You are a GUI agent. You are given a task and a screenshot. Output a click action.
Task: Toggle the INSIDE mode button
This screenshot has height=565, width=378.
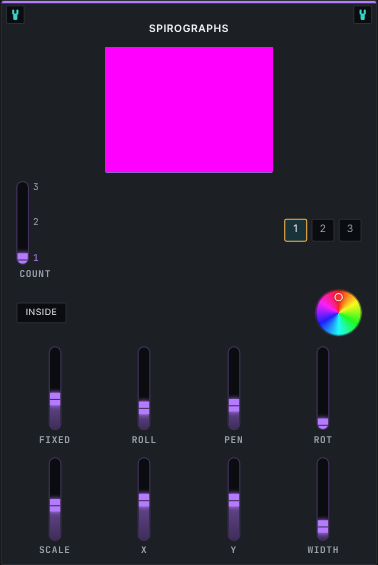[41, 312]
